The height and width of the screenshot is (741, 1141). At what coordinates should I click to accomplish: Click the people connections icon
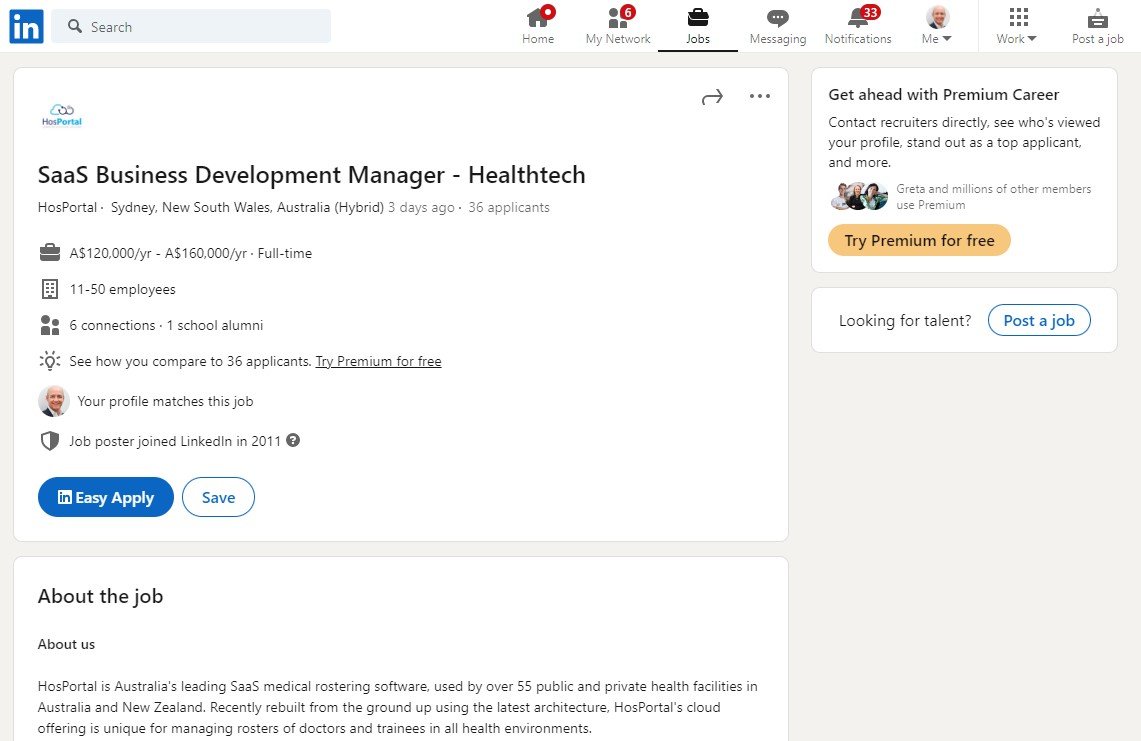49,325
